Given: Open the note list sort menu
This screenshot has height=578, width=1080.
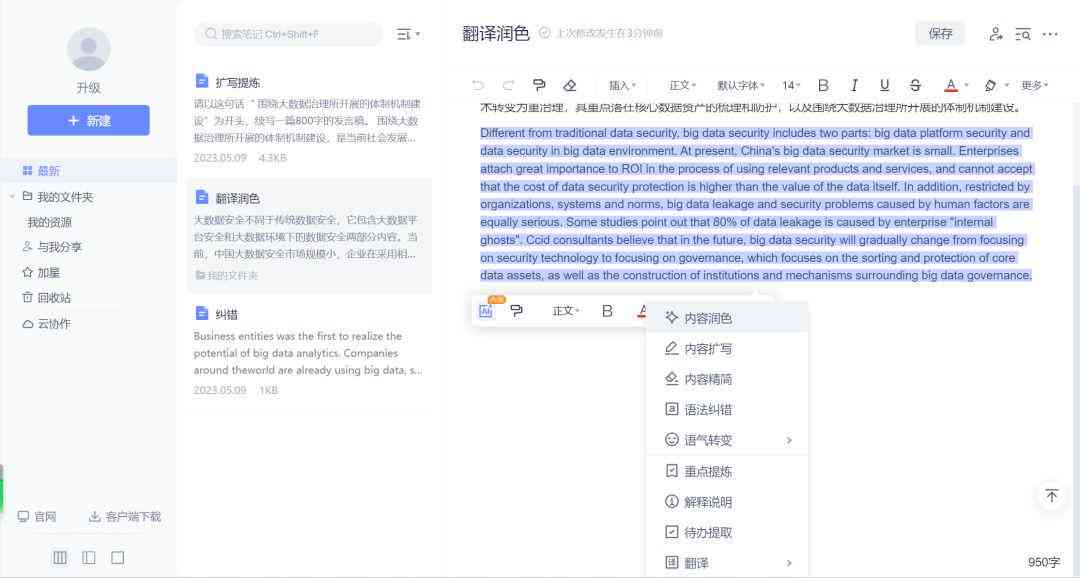Looking at the screenshot, I should (408, 34).
